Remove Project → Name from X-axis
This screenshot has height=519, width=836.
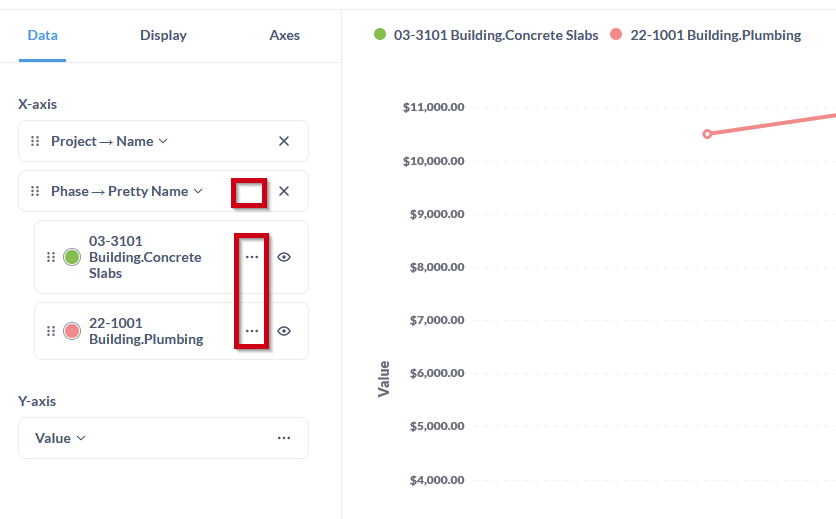pyautogui.click(x=284, y=141)
